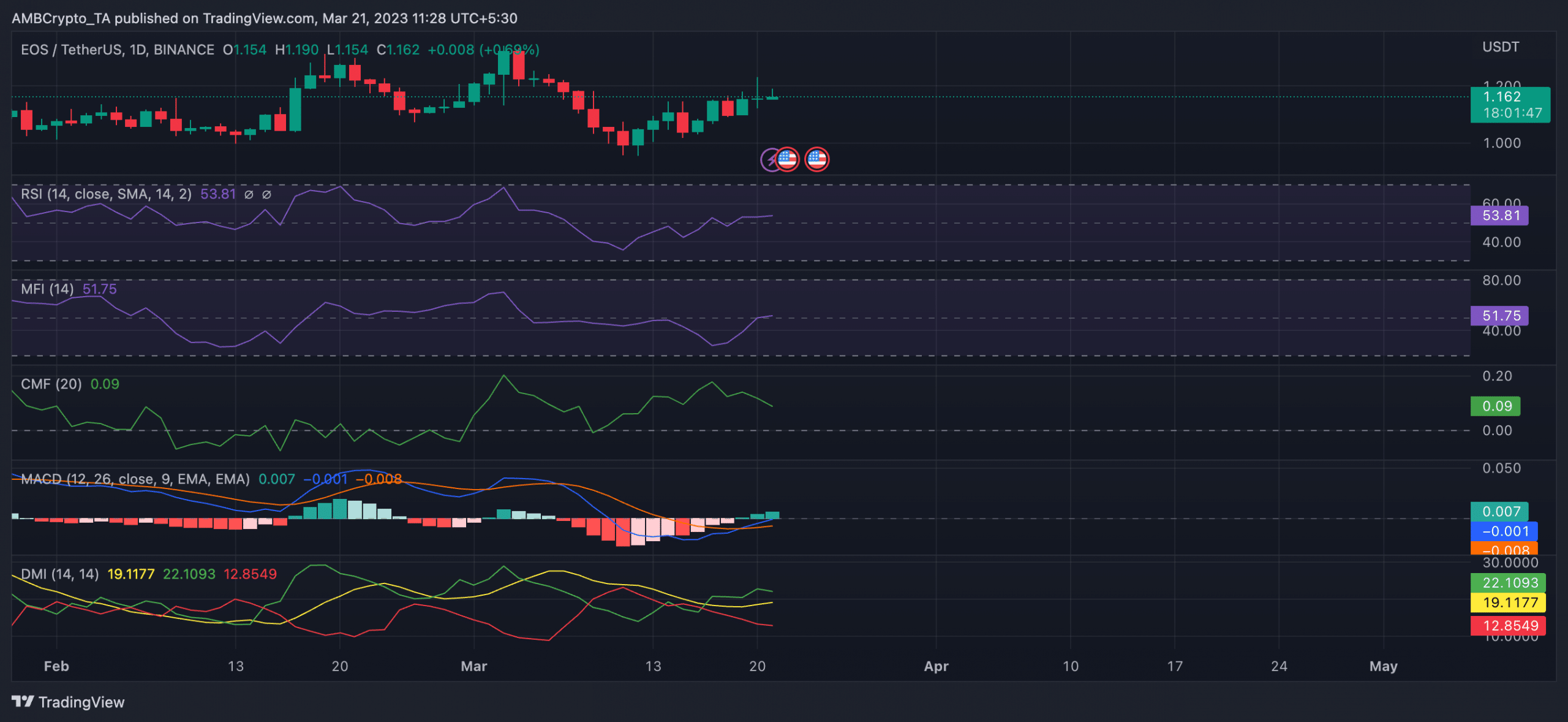Viewport: 1568px width, 722px height.
Task: Click the second ø icon in the RSI legend
Action: click(266, 194)
